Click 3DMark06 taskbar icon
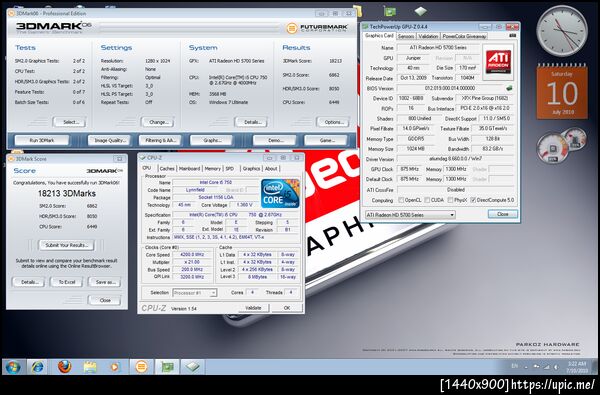 click(141, 367)
